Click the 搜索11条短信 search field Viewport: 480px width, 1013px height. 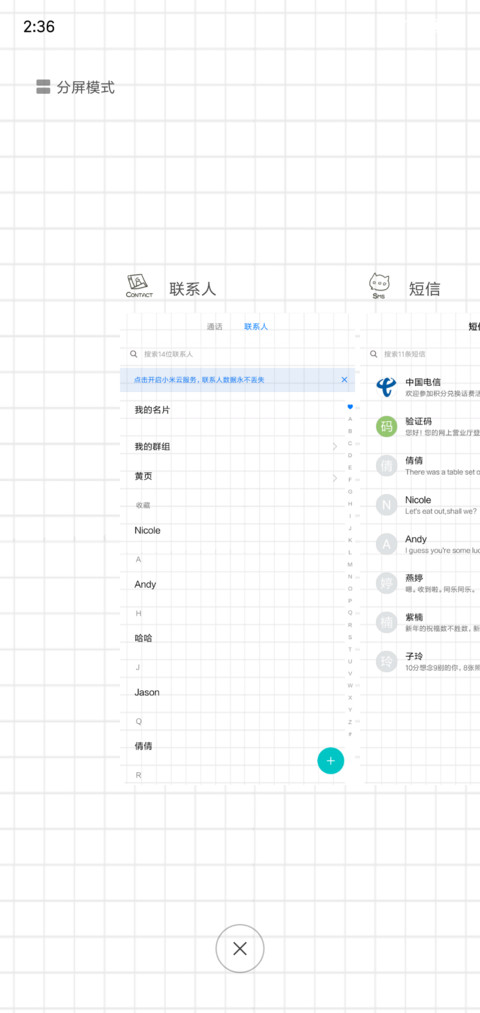tap(423, 354)
